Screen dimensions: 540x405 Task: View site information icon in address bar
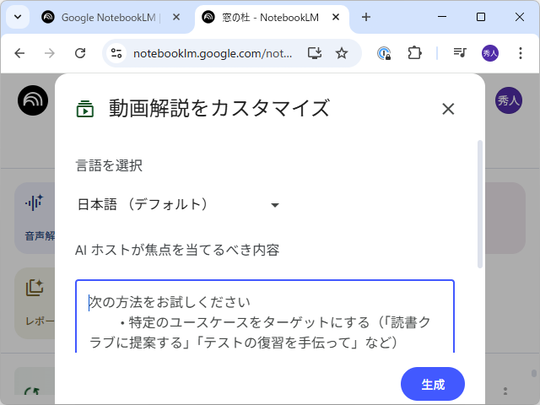pos(116,53)
